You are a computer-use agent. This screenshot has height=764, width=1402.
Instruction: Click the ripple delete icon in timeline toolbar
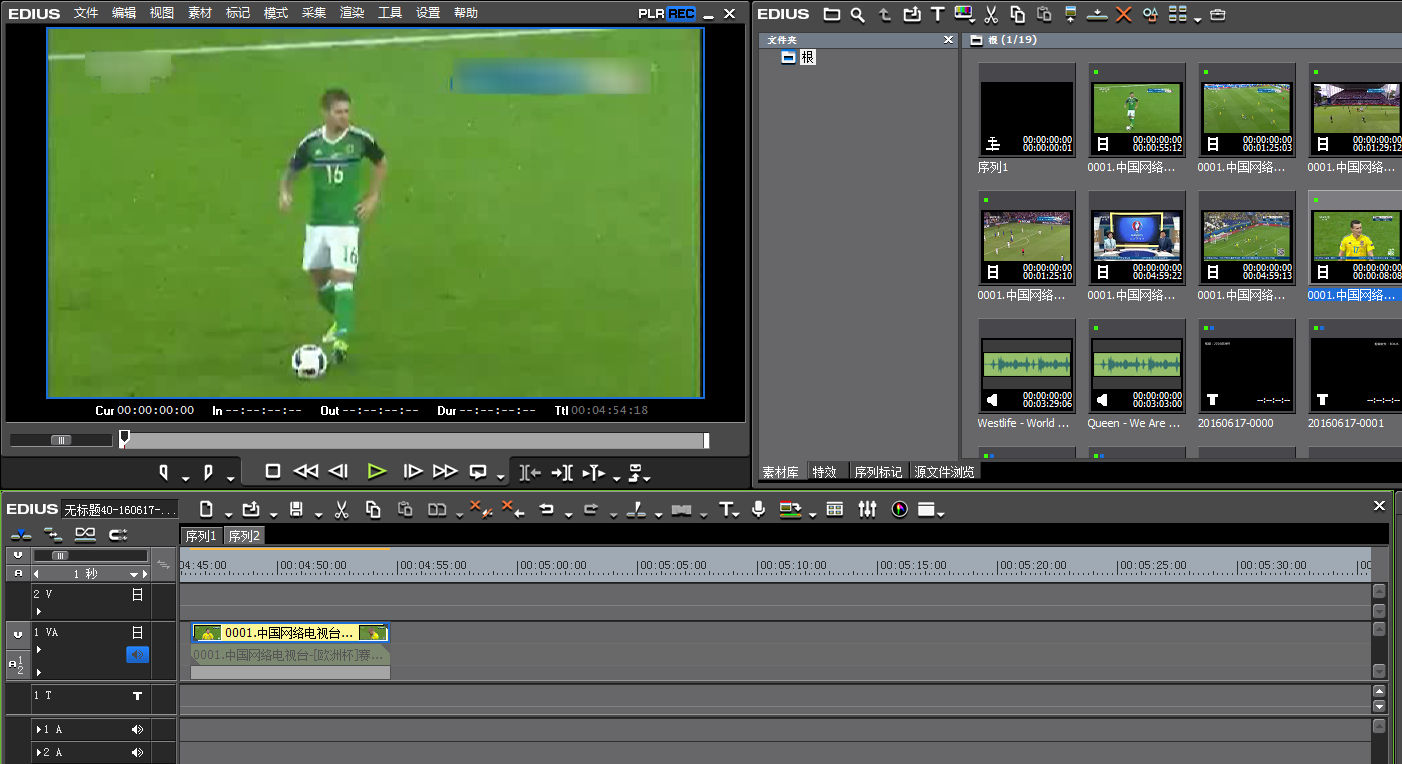click(x=513, y=509)
